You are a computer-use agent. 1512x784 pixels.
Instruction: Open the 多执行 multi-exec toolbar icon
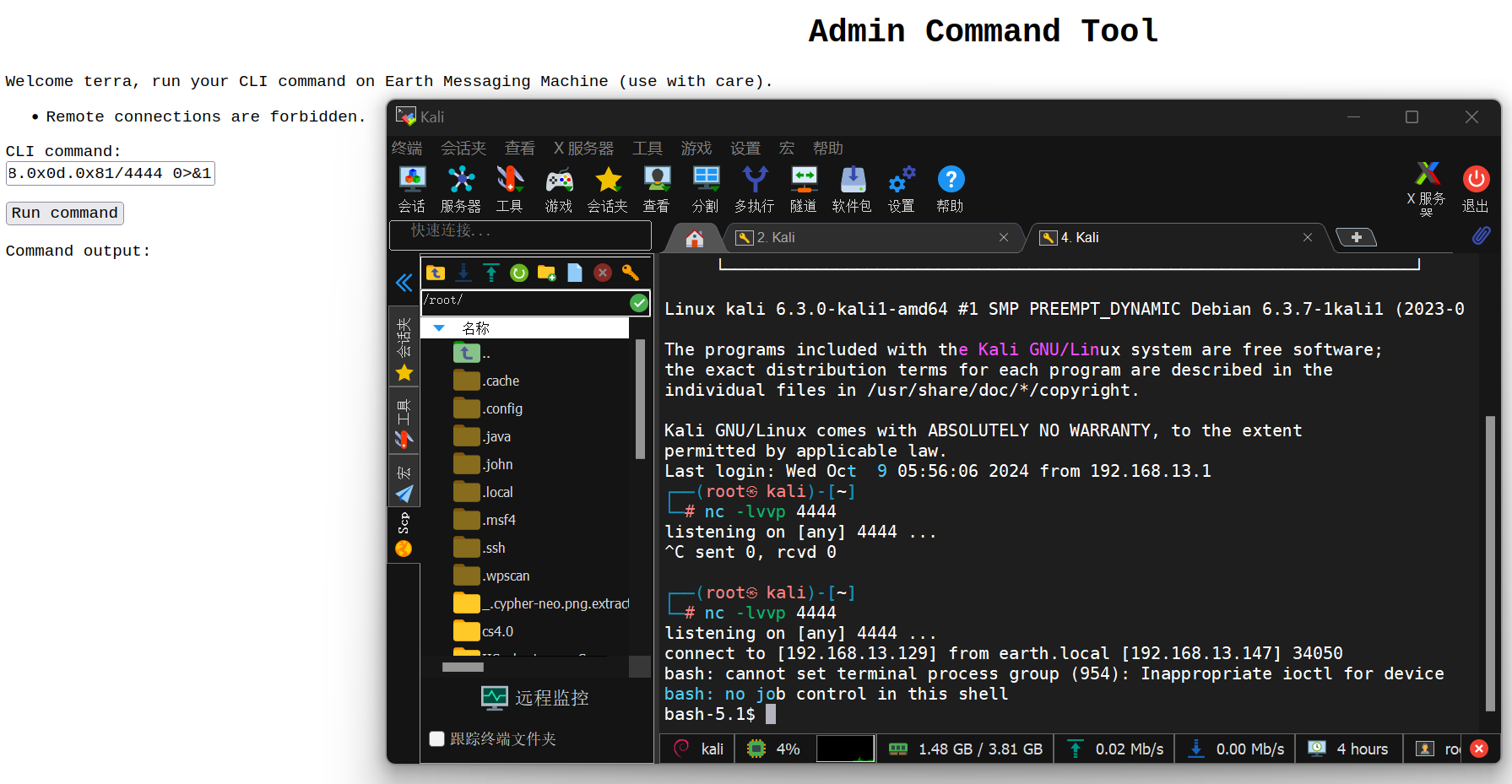754,188
